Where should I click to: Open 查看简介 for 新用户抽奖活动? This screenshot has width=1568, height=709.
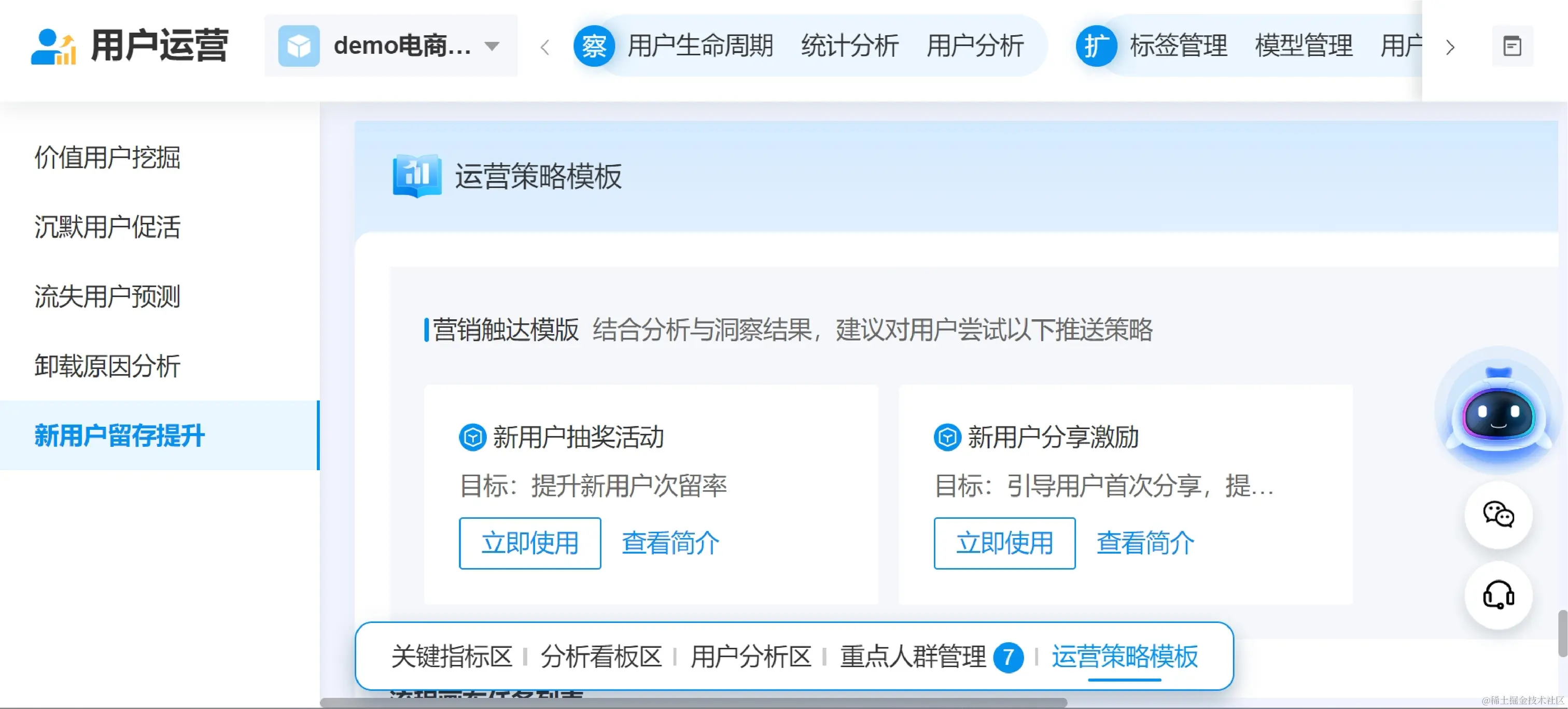click(x=670, y=543)
